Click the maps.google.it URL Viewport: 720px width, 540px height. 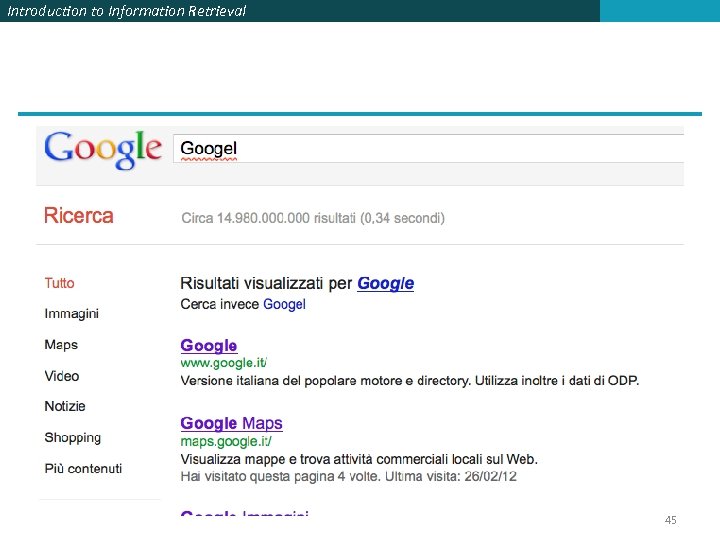coord(226,441)
